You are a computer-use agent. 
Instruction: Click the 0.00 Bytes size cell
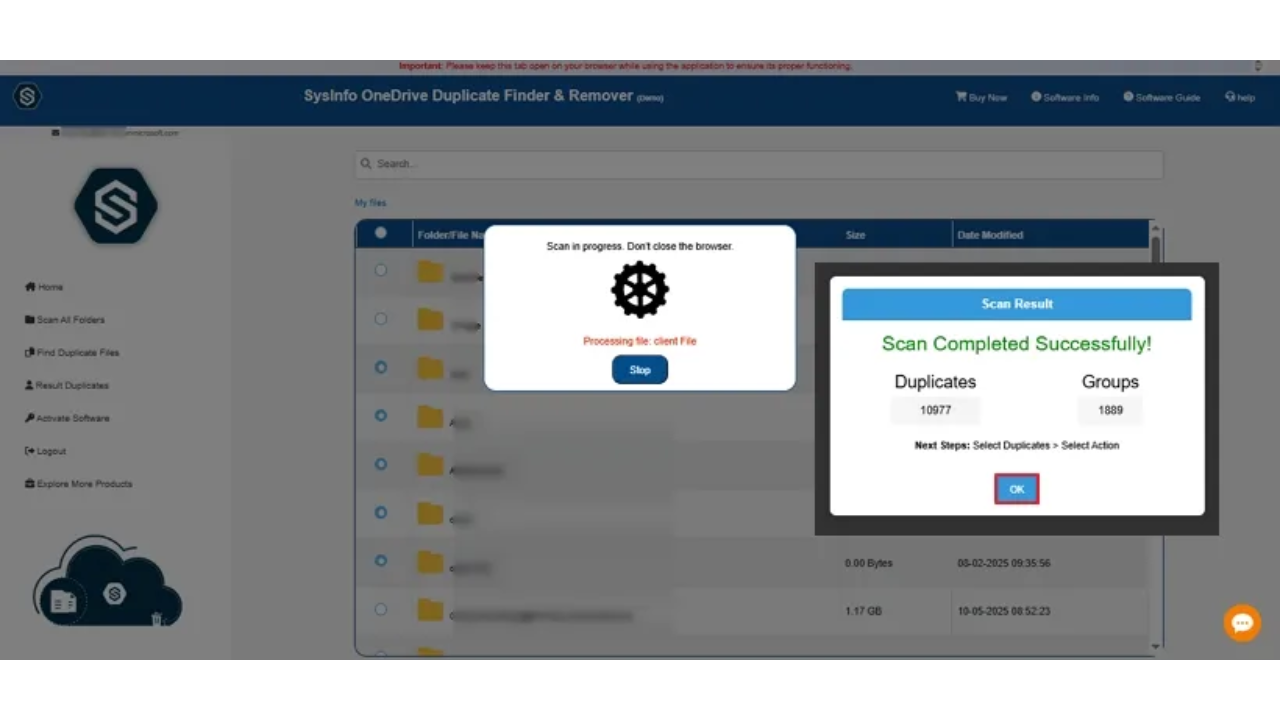click(869, 563)
